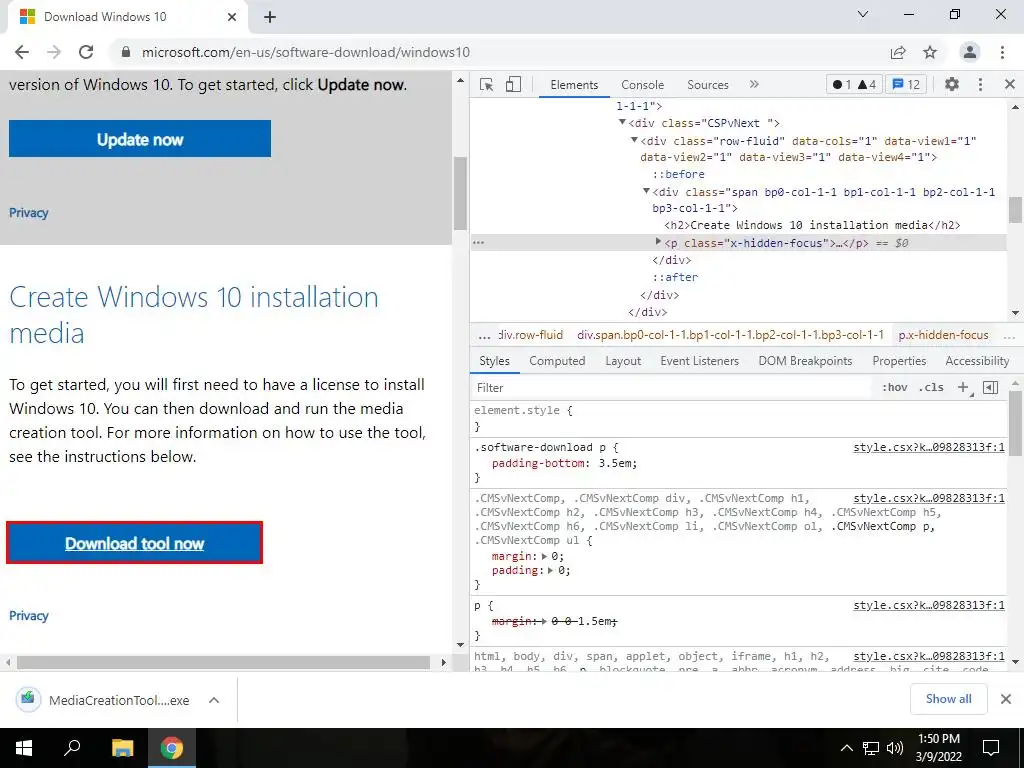Image resolution: width=1024 pixels, height=768 pixels.
Task: Open Privacy link under Update now
Action: (x=29, y=213)
